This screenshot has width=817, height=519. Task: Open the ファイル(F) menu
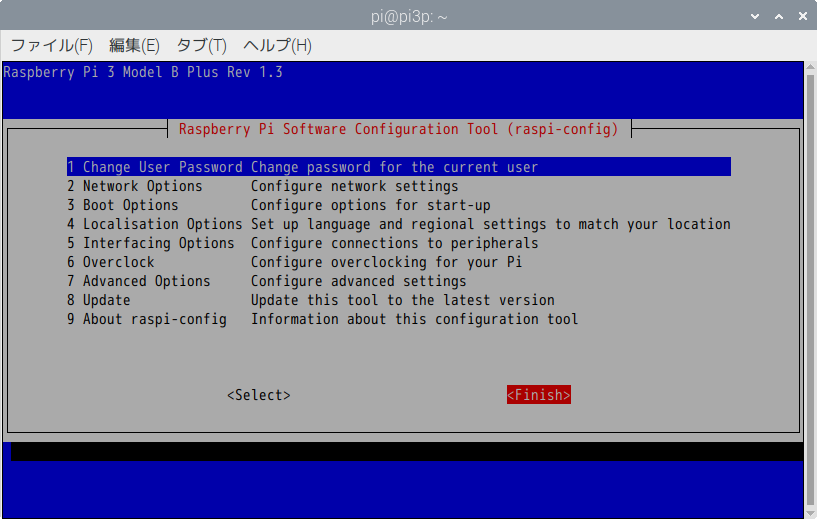coord(51,46)
